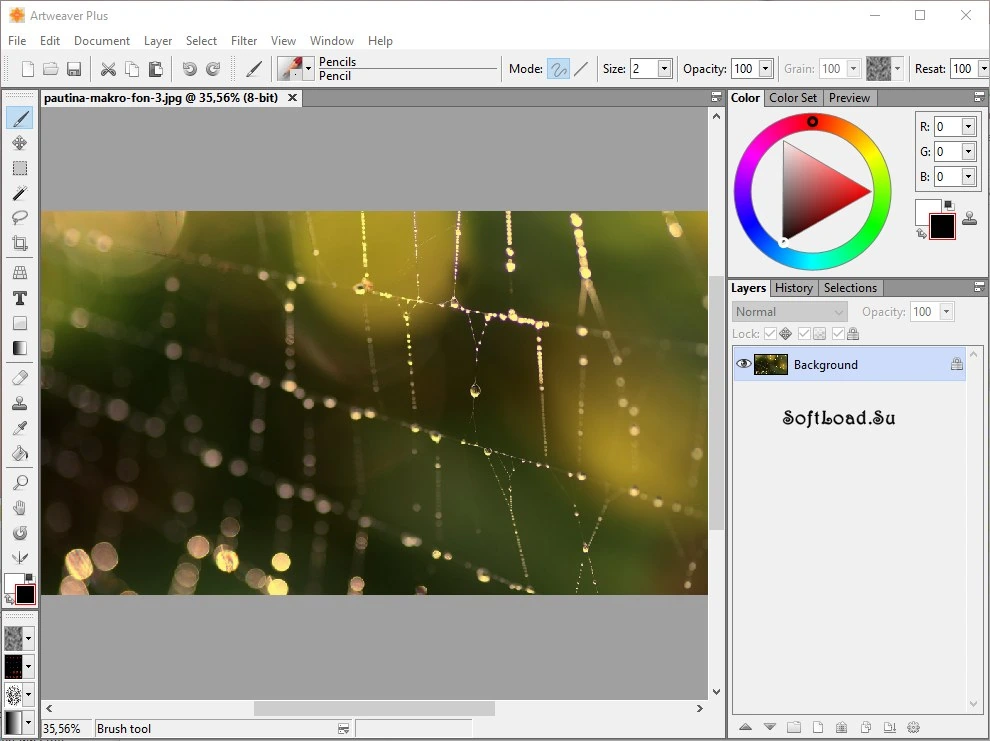
Task: Select the Rotate canvas tool
Action: pos(20,533)
